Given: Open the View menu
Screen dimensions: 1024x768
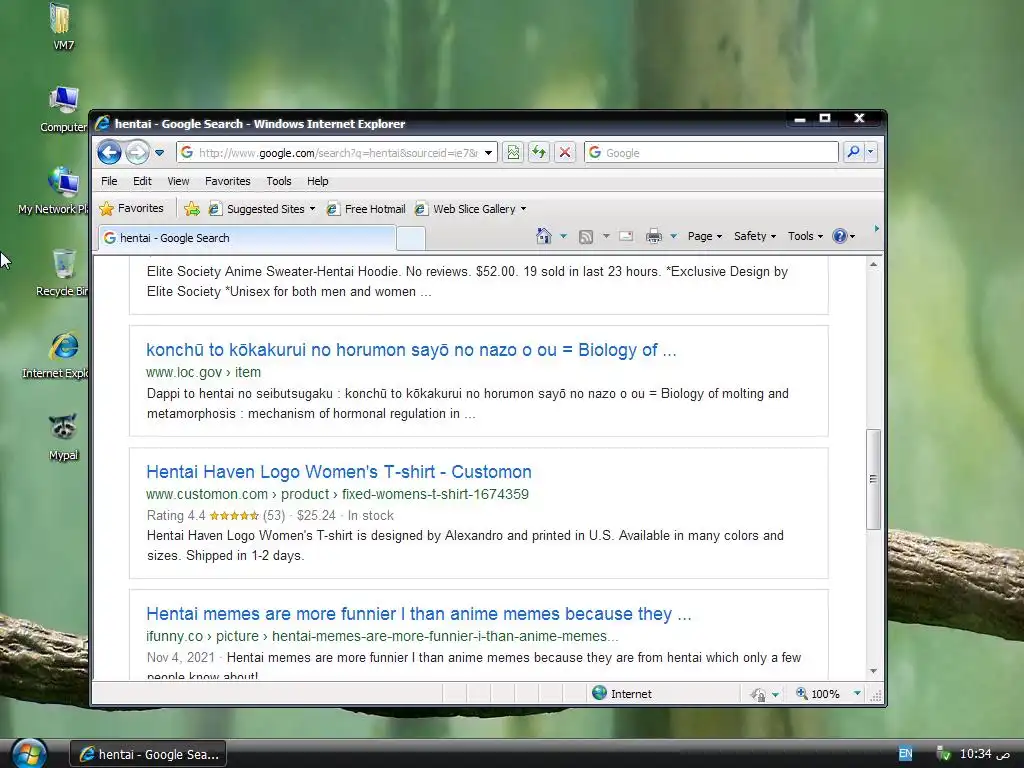Looking at the screenshot, I should tap(178, 181).
